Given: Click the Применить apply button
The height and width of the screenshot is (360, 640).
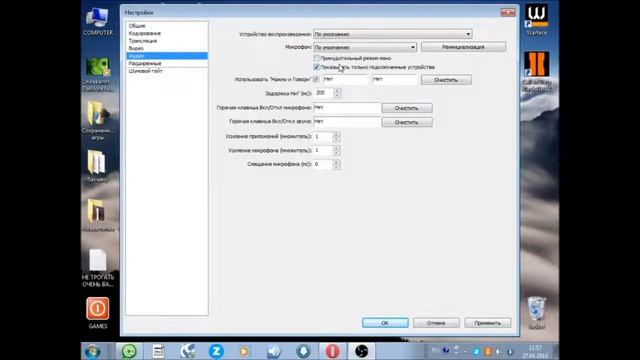Looking at the screenshot, I should pyautogui.click(x=488, y=323).
